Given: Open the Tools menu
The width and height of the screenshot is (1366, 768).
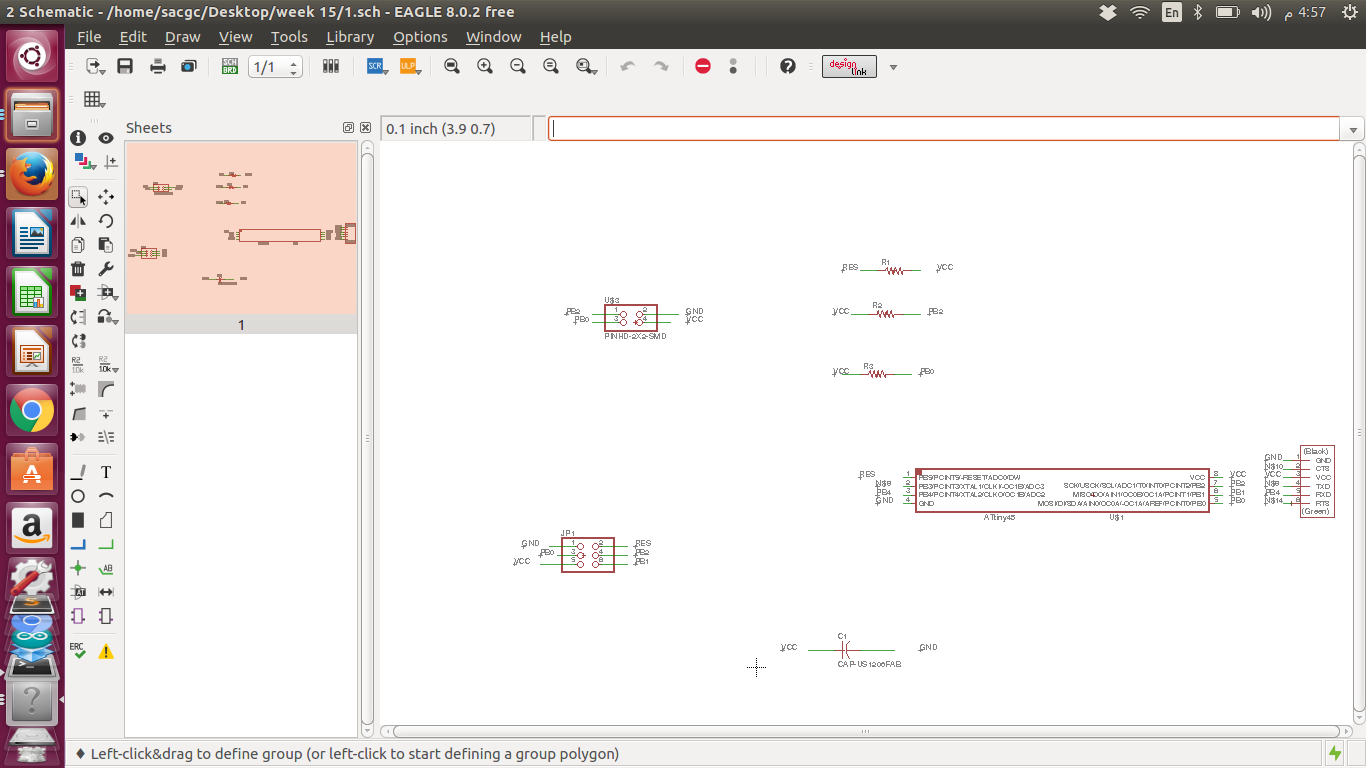Looking at the screenshot, I should [x=289, y=37].
